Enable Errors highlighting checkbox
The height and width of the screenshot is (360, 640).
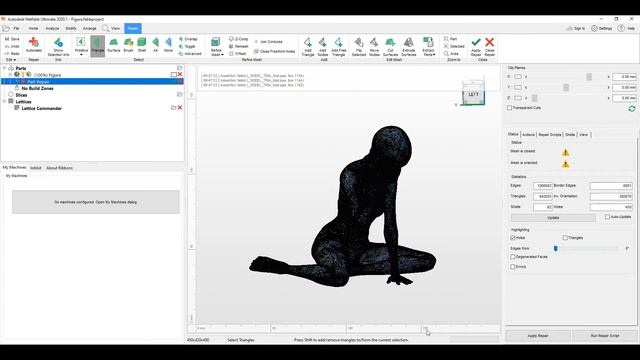513,267
